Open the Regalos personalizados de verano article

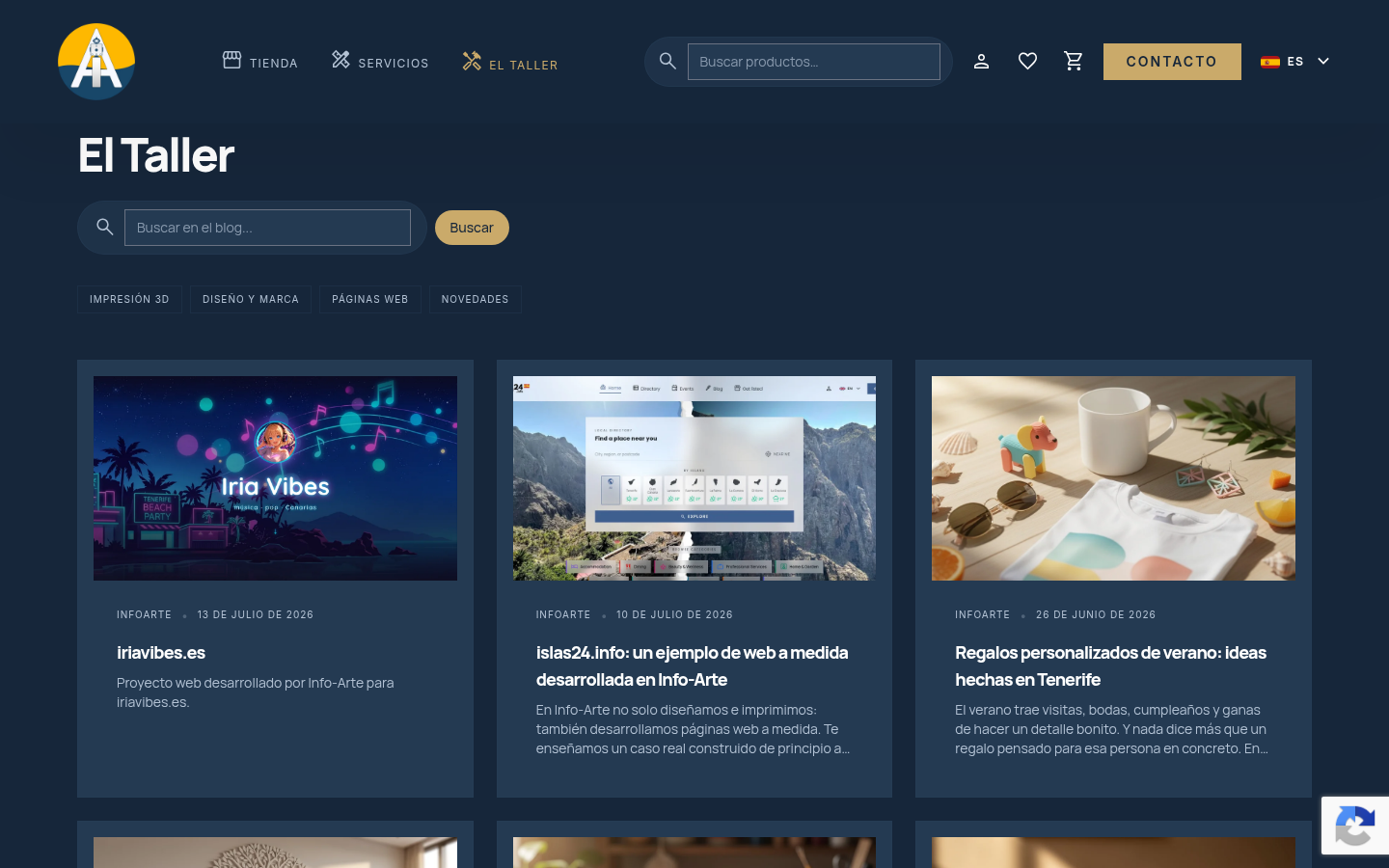pyautogui.click(x=1111, y=666)
